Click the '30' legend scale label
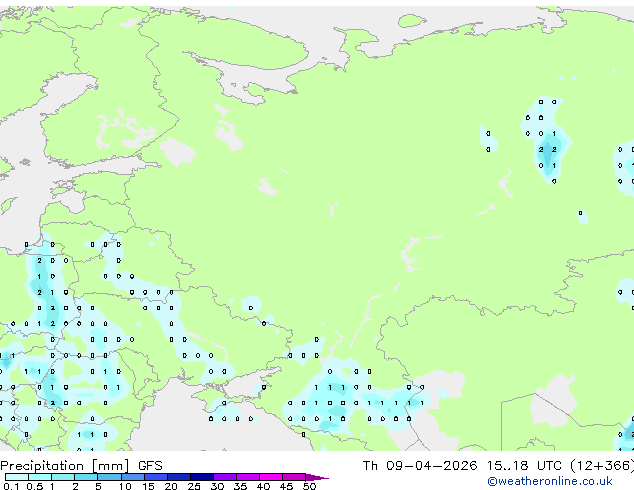The height and width of the screenshot is (490, 634). point(217,486)
